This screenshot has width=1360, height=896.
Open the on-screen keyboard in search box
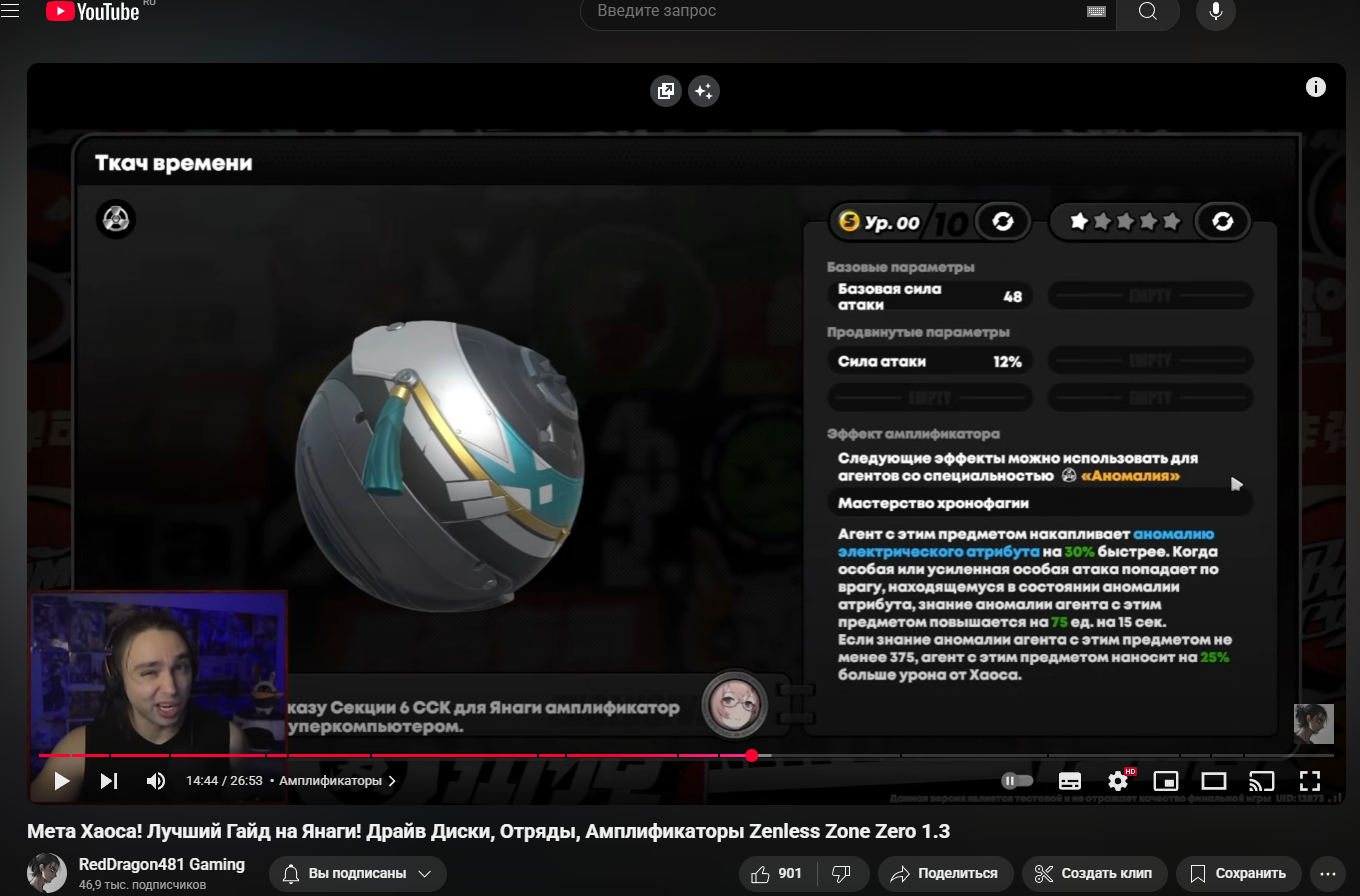(1096, 11)
